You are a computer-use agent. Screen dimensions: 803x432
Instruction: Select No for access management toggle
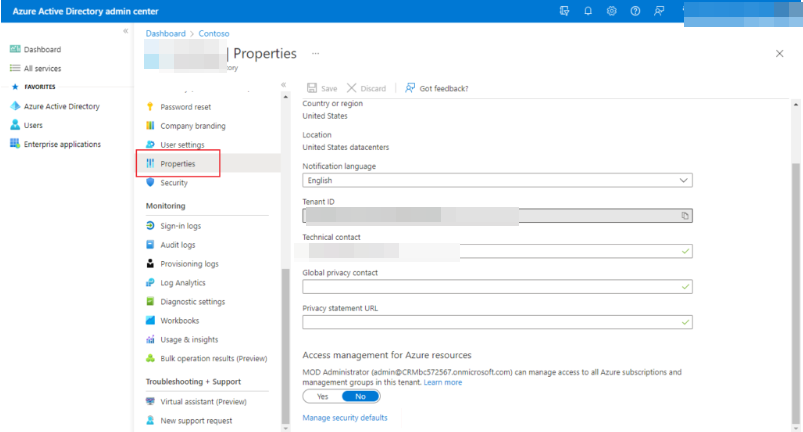click(x=361, y=397)
